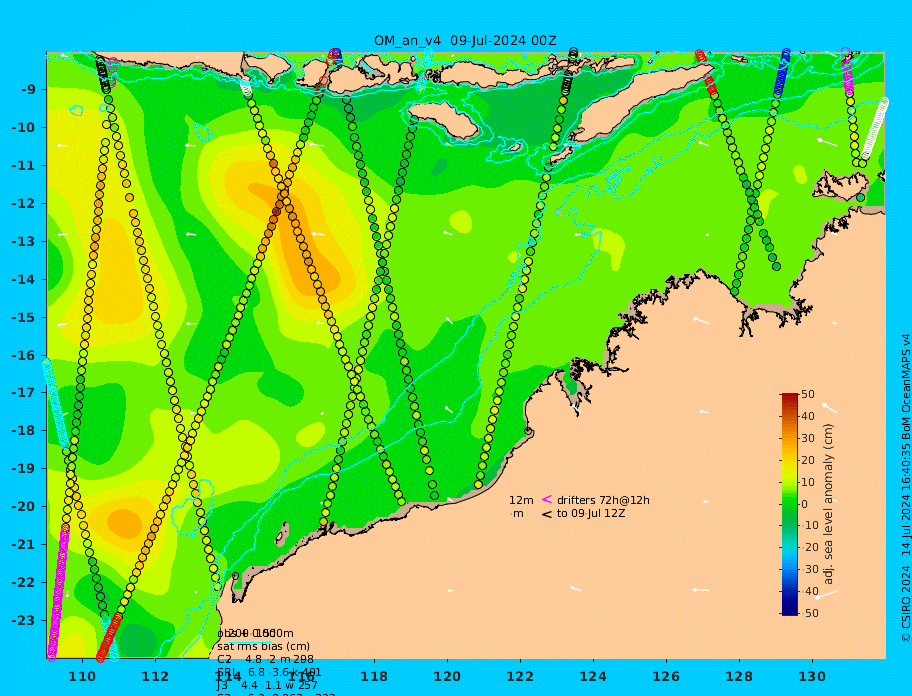Click the "adj. sea level anomaly (cm)" colorbar title
912x696 pixels.
[x=829, y=504]
